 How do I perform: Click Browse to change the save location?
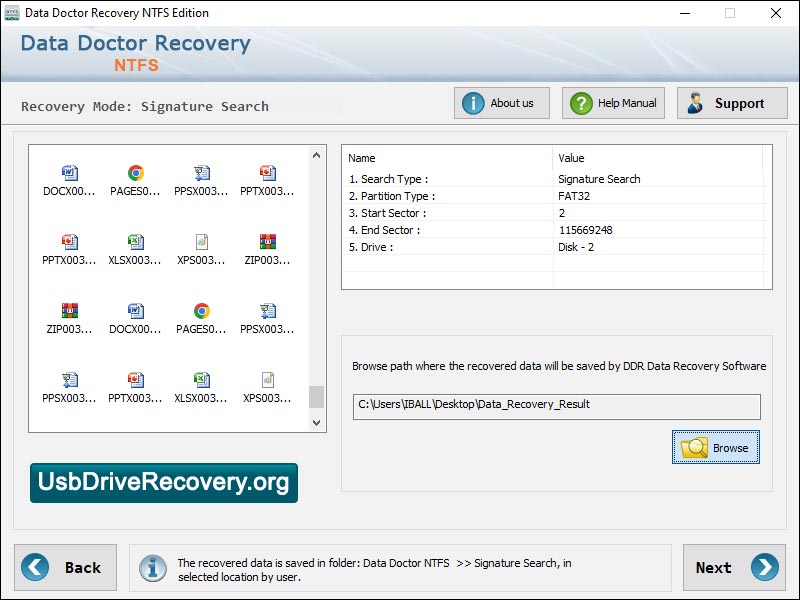(x=716, y=447)
